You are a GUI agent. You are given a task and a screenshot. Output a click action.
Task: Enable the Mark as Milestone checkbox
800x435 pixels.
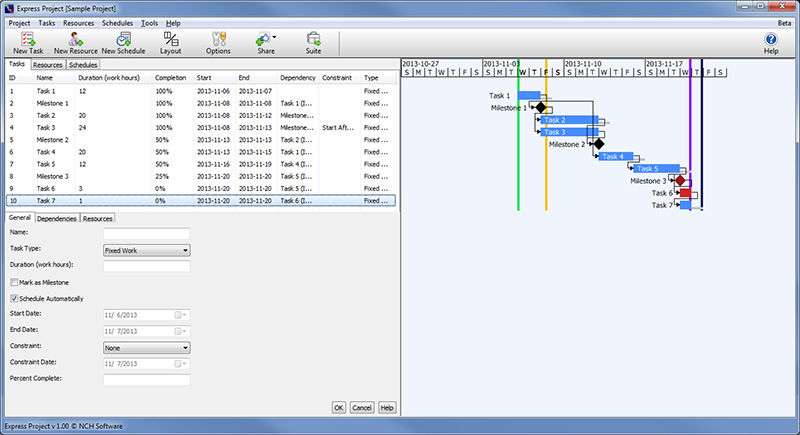[x=14, y=283]
